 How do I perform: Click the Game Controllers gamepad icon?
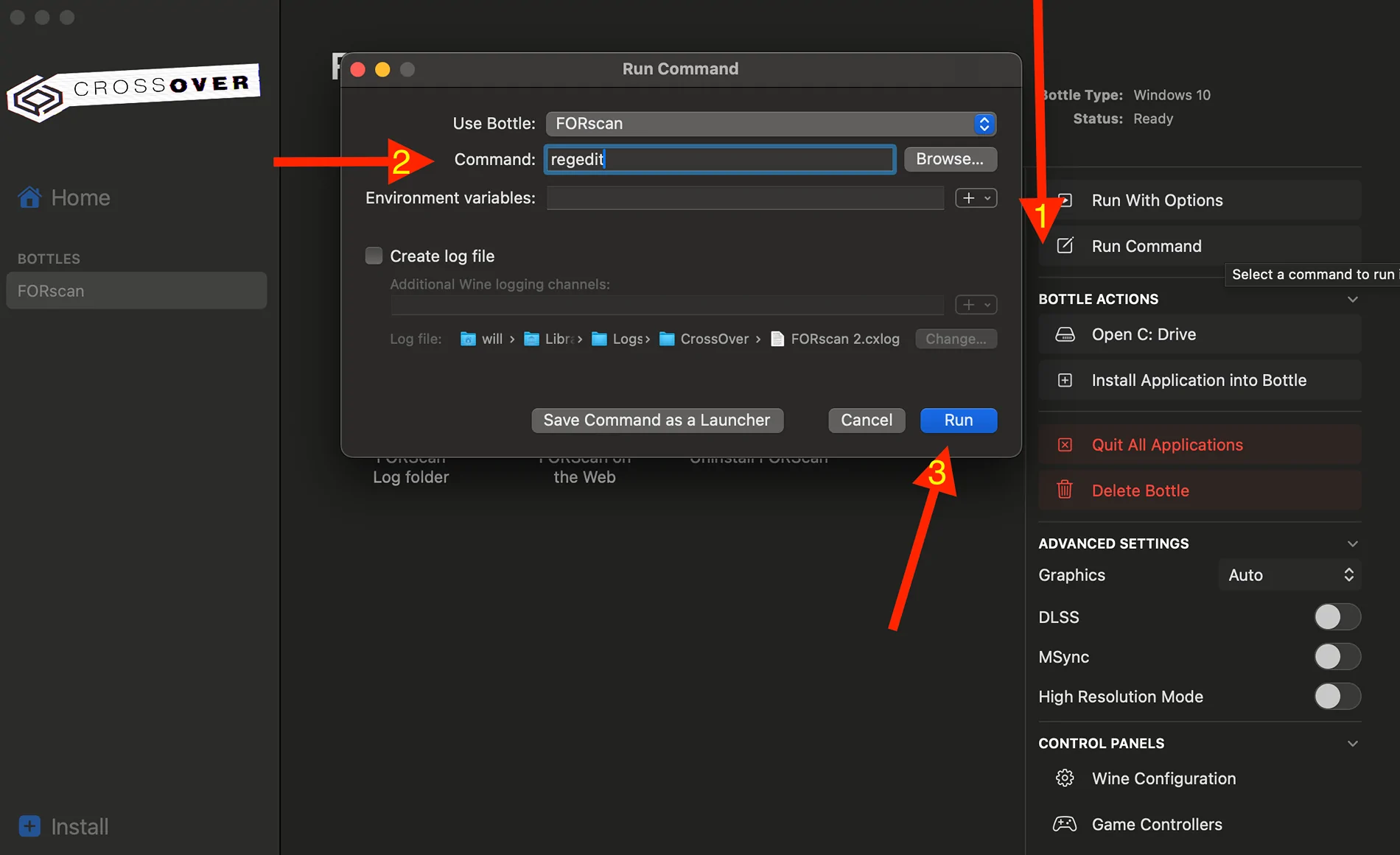click(x=1065, y=824)
